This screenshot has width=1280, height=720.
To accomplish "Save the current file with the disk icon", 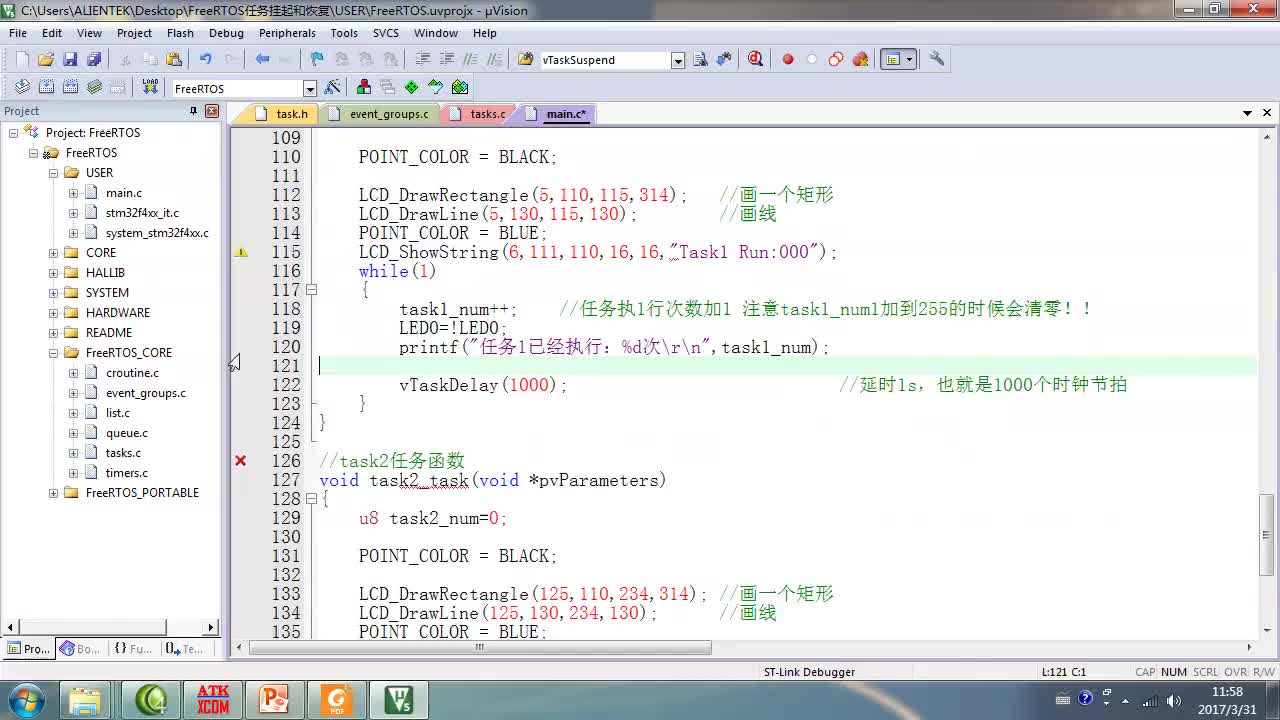I will tap(70, 60).
